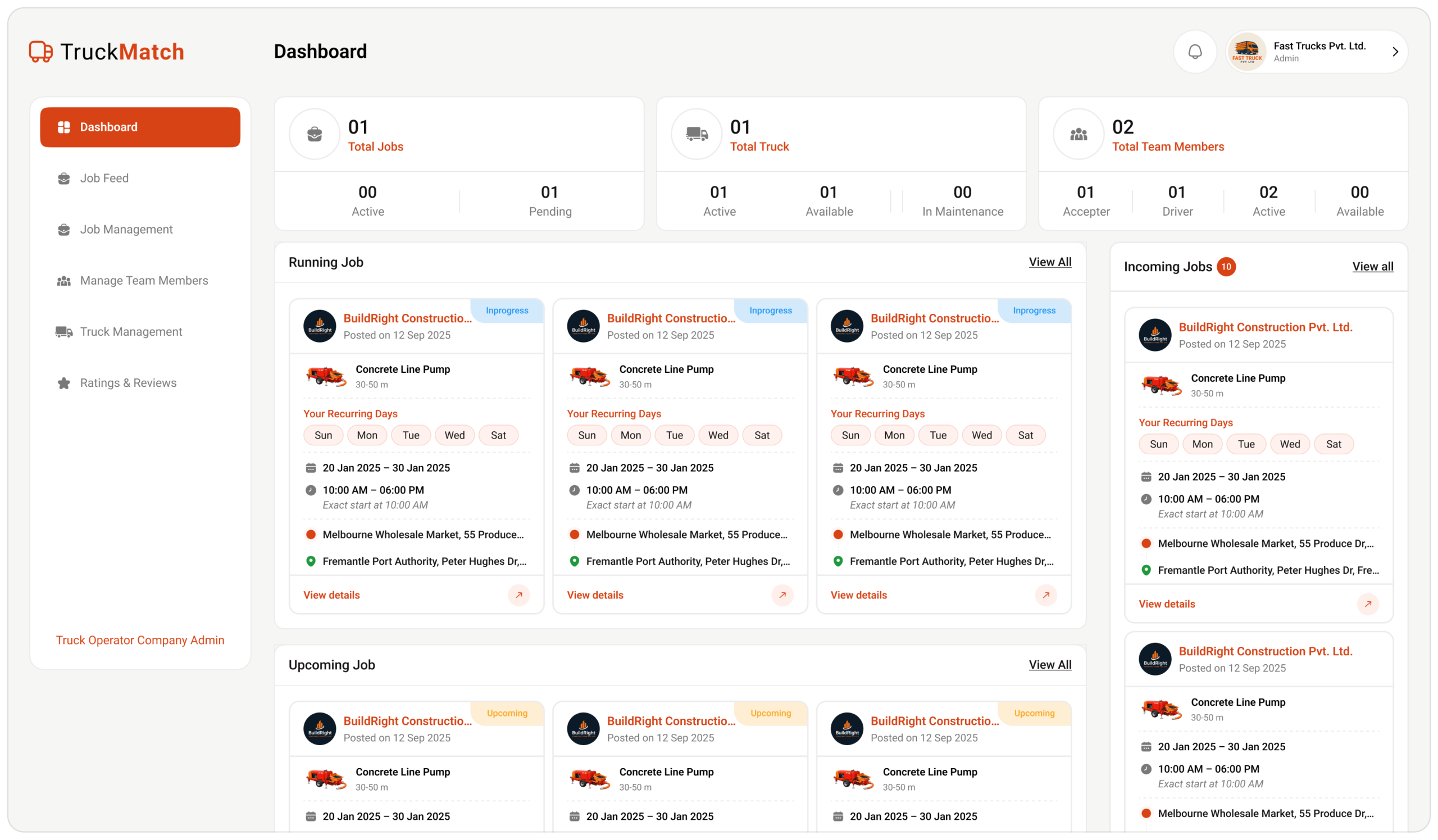Click Inprogress badge on first running job
The image size is (1438, 840).
coord(507,311)
